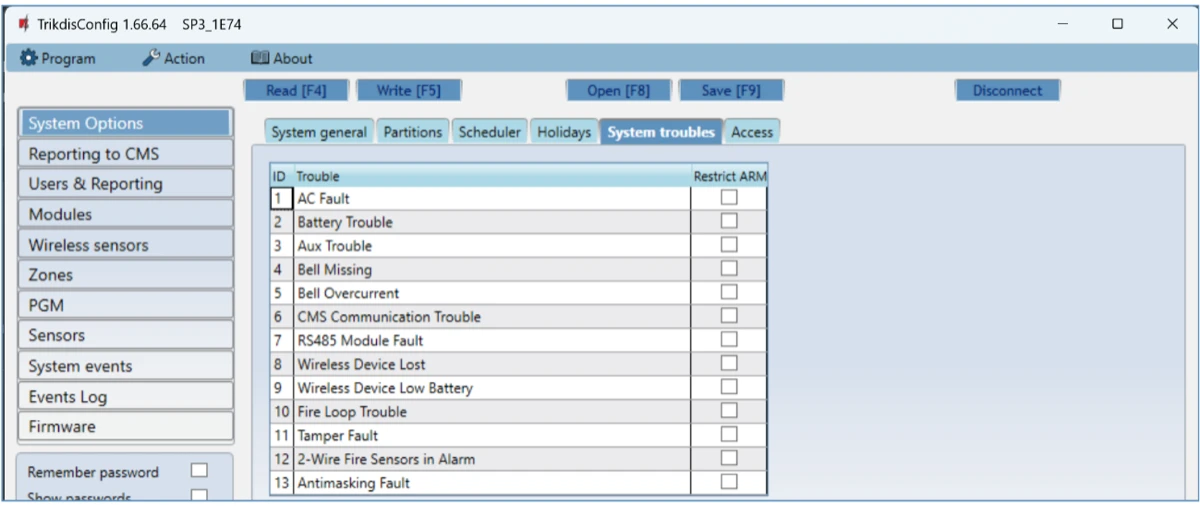Open the Program menu with gear icon

[x=58, y=58]
